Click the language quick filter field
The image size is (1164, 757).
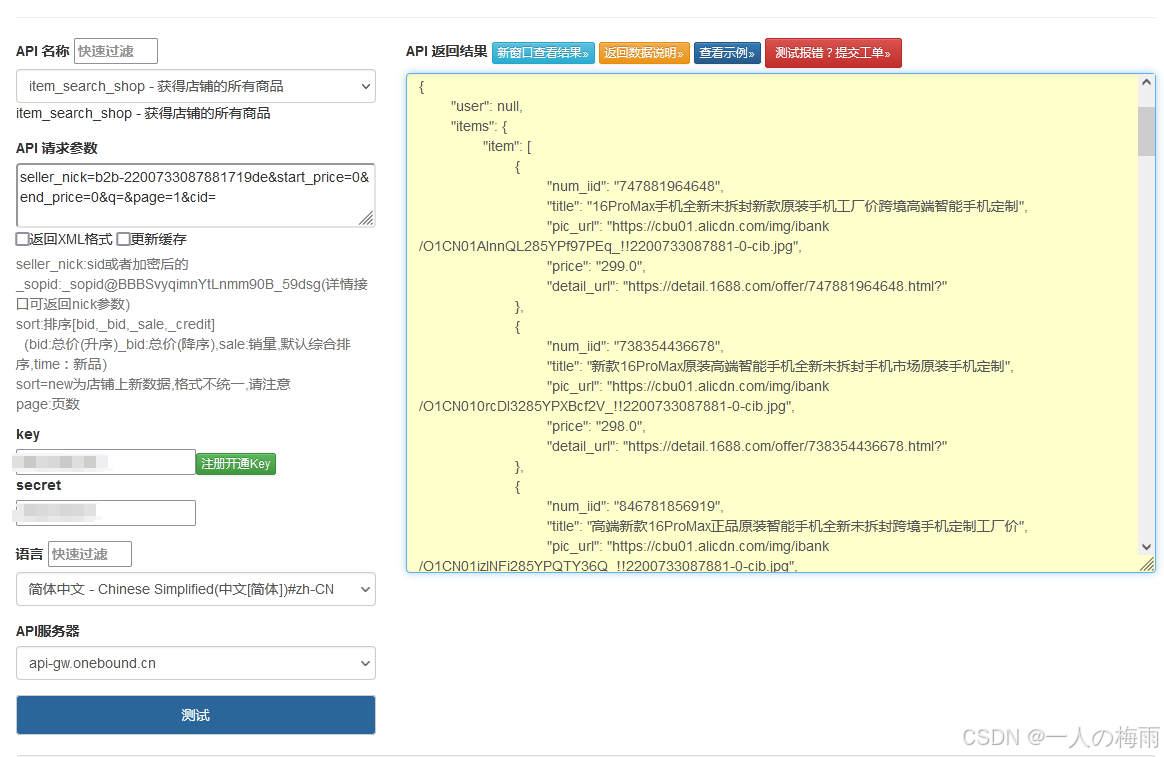pyautogui.click(x=90, y=554)
